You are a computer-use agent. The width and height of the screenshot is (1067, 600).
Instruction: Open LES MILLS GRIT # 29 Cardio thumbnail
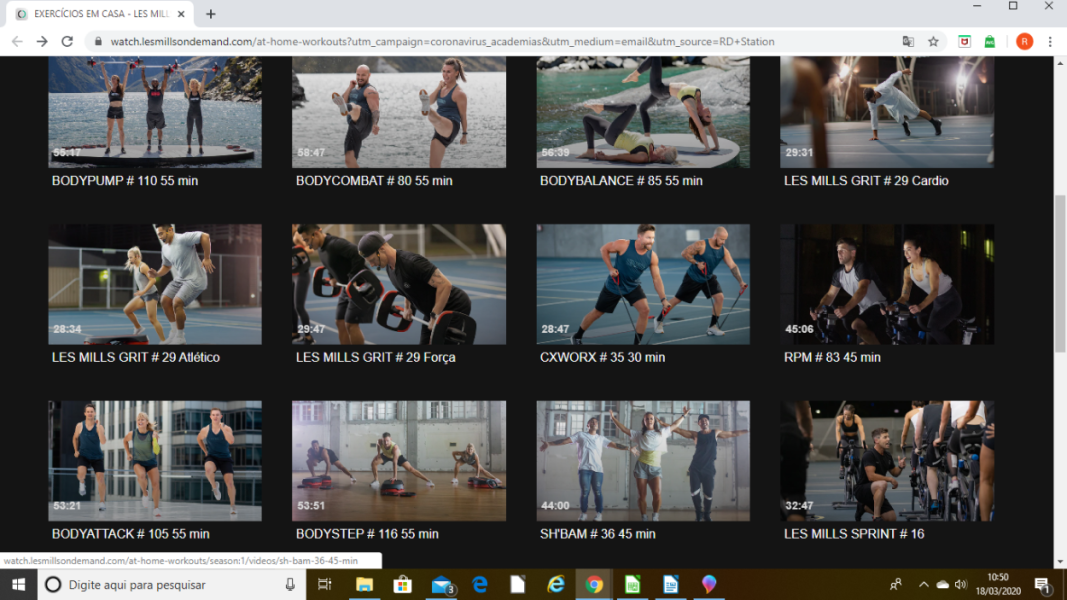pos(887,112)
